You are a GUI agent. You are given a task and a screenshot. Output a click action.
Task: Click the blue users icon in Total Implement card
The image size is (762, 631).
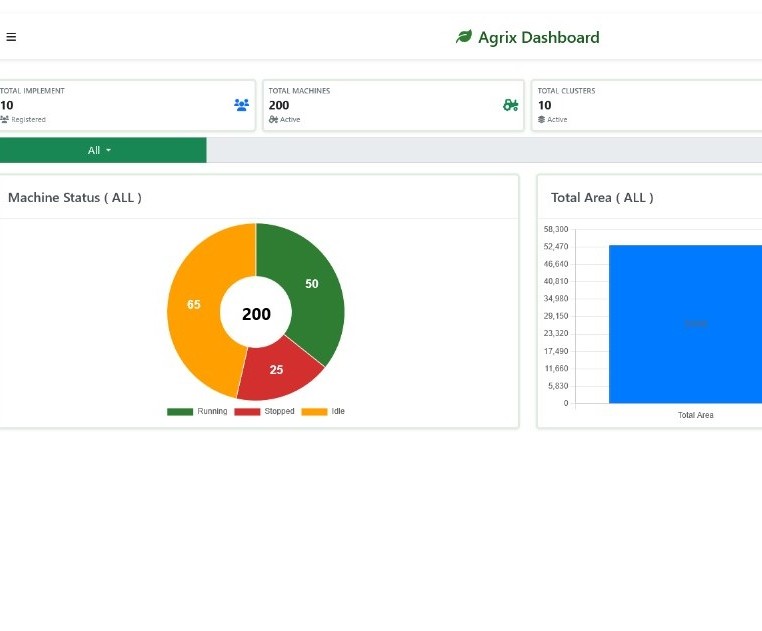242,105
